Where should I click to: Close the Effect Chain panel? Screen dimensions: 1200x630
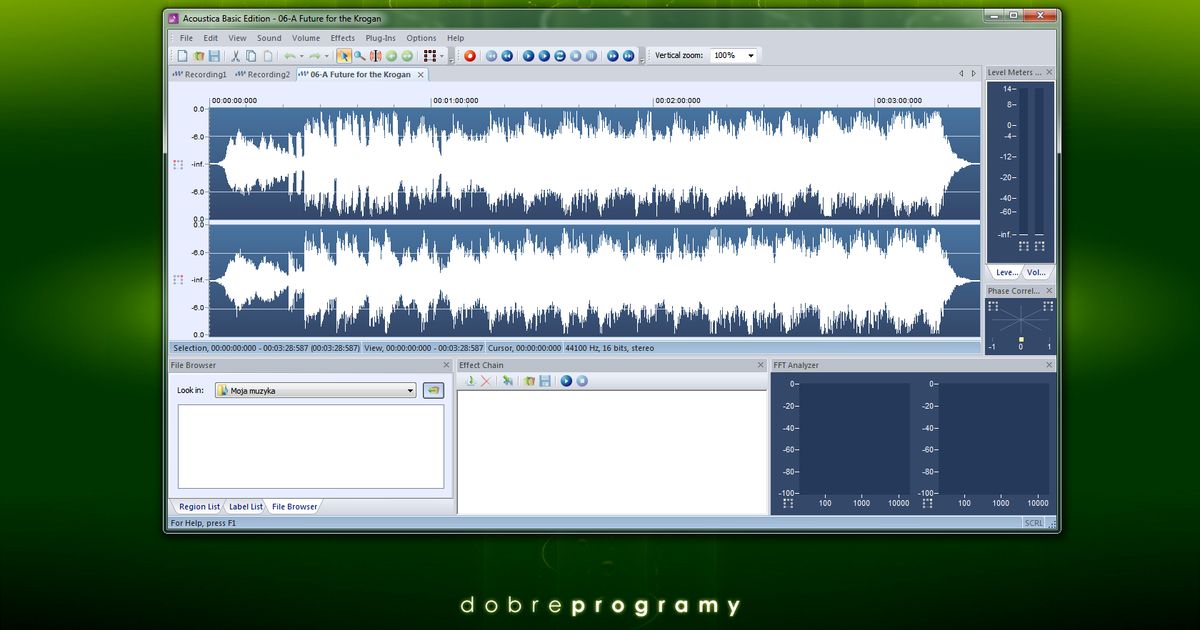(761, 365)
